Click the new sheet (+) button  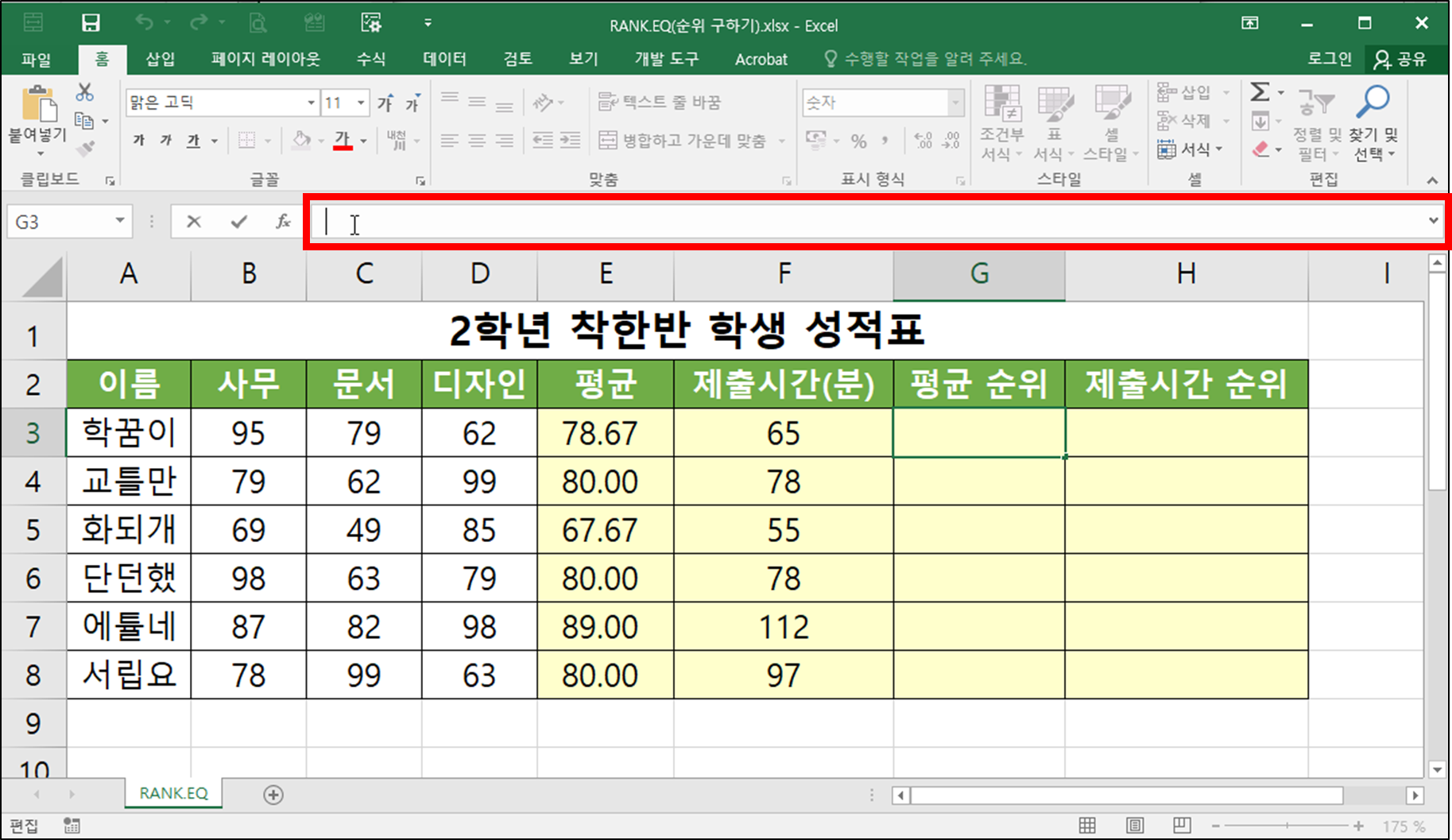coord(273,795)
